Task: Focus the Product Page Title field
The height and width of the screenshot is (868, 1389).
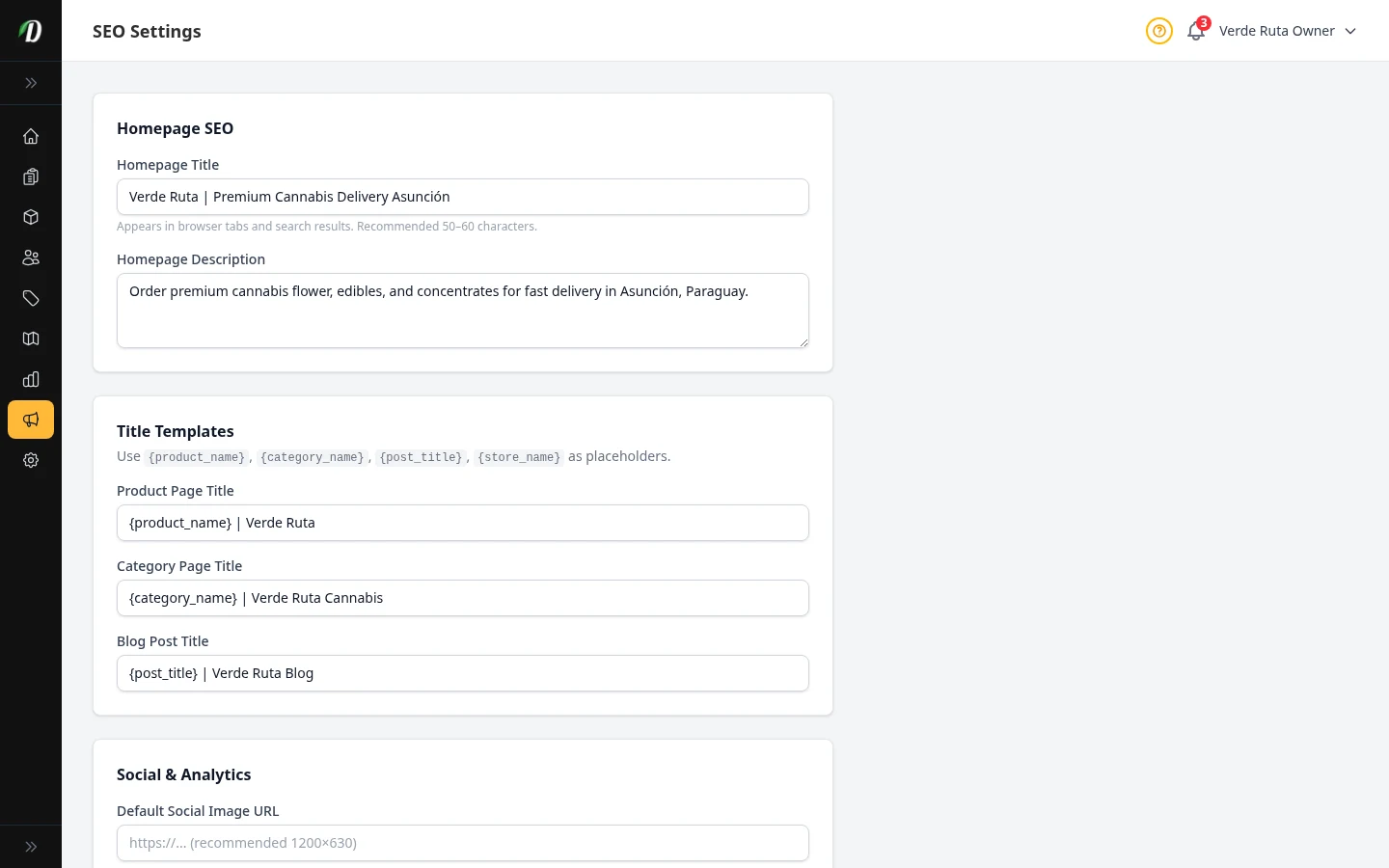Action: (x=463, y=523)
